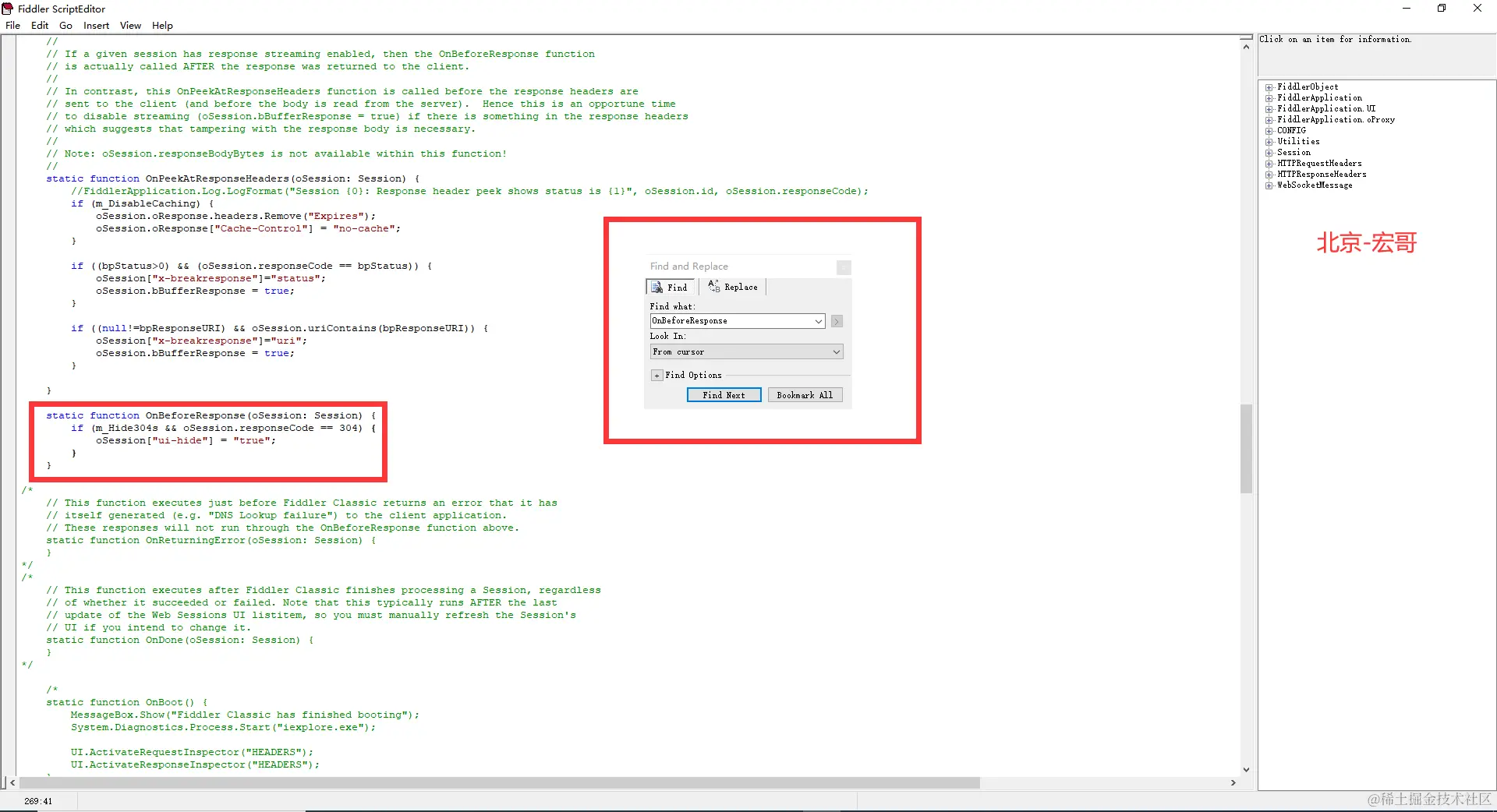The width and height of the screenshot is (1497, 812).
Task: Click the oSession["ui-hide"] = "true" code line
Action: pos(186,441)
